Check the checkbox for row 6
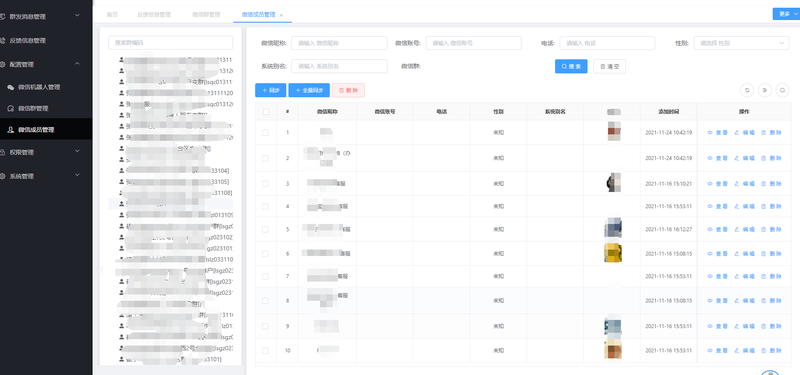 [265, 254]
